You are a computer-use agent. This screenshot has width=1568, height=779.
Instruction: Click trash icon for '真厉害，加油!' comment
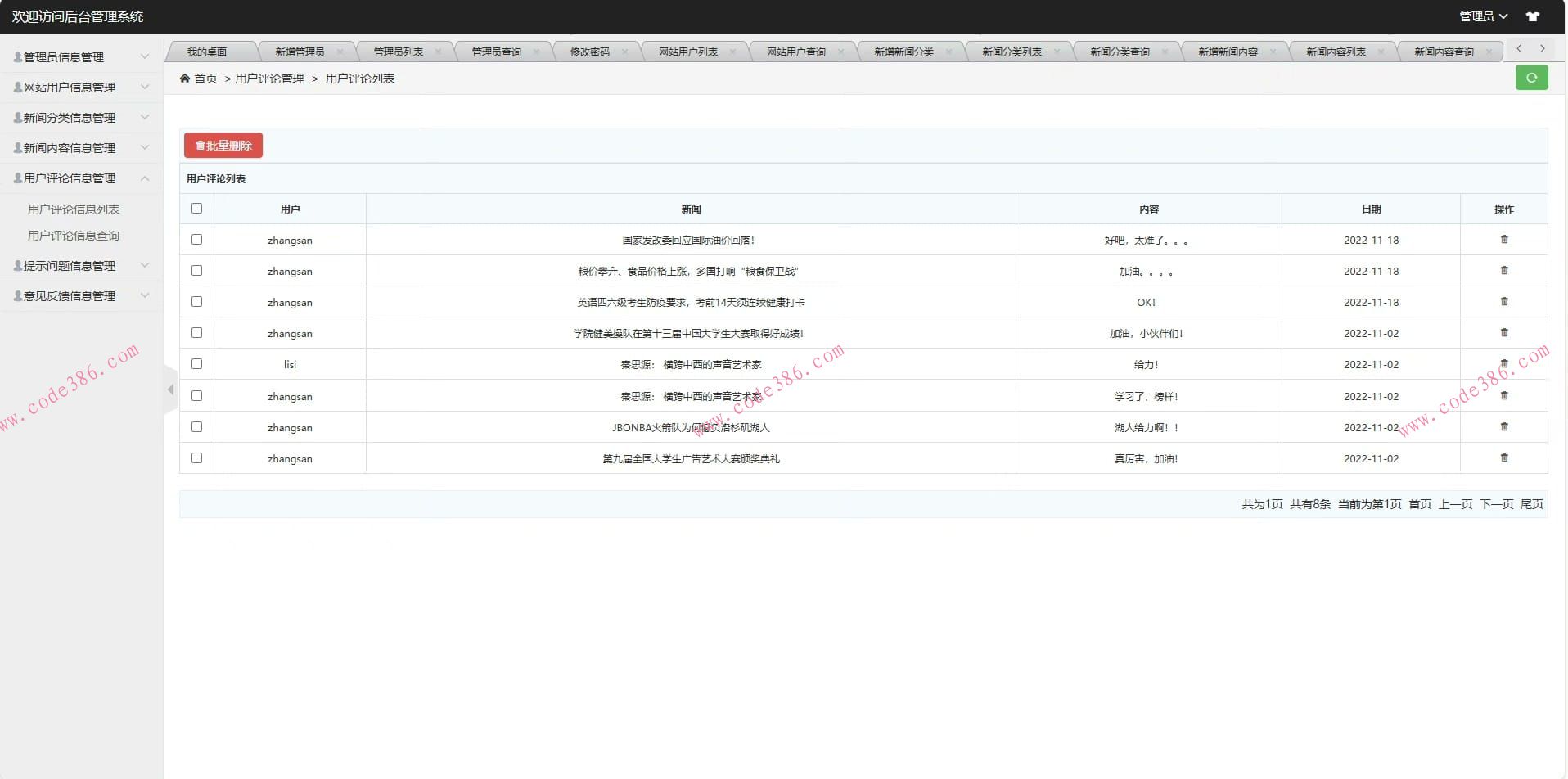(x=1503, y=458)
